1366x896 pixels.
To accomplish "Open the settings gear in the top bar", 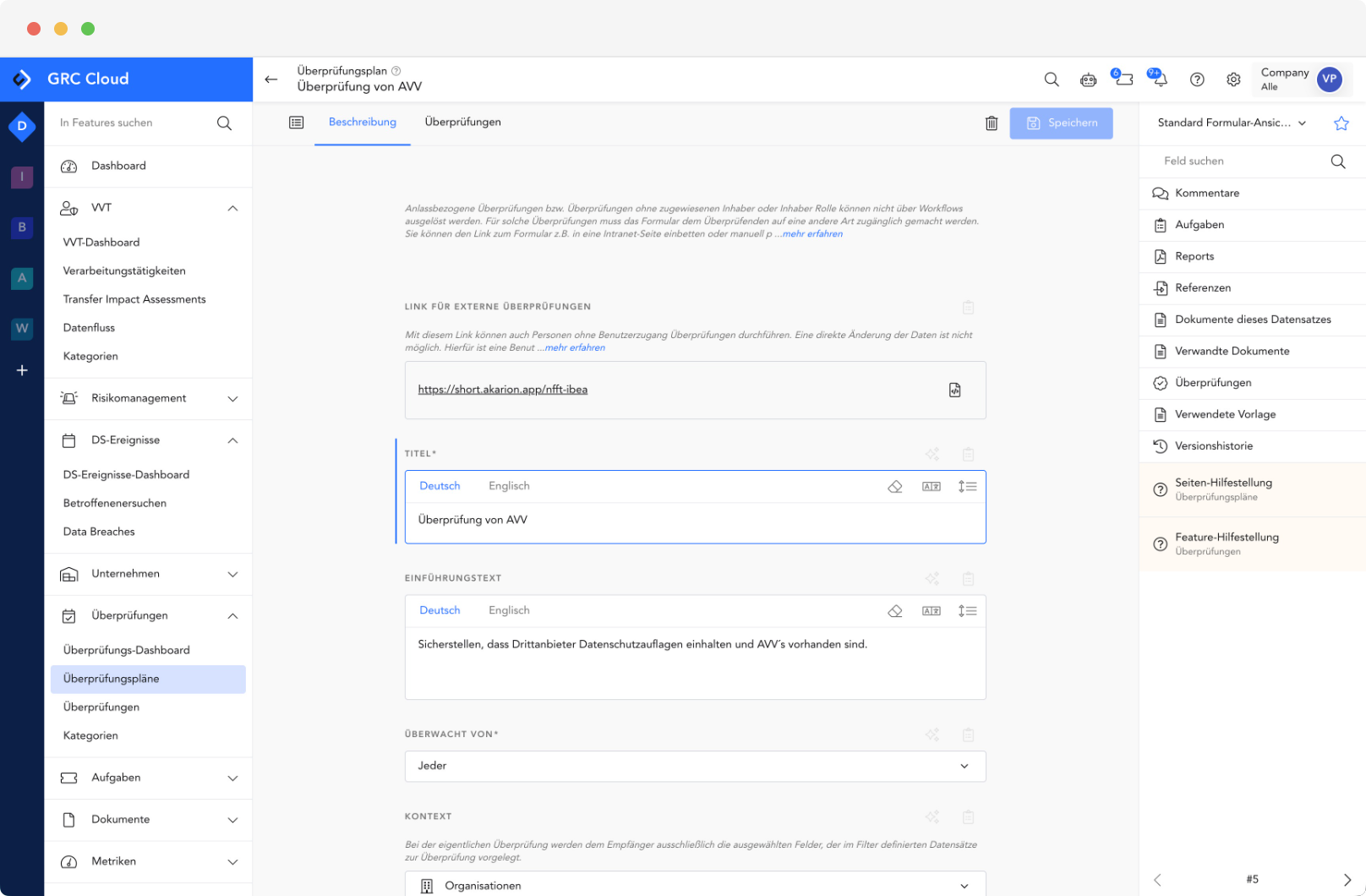I will click(1233, 79).
